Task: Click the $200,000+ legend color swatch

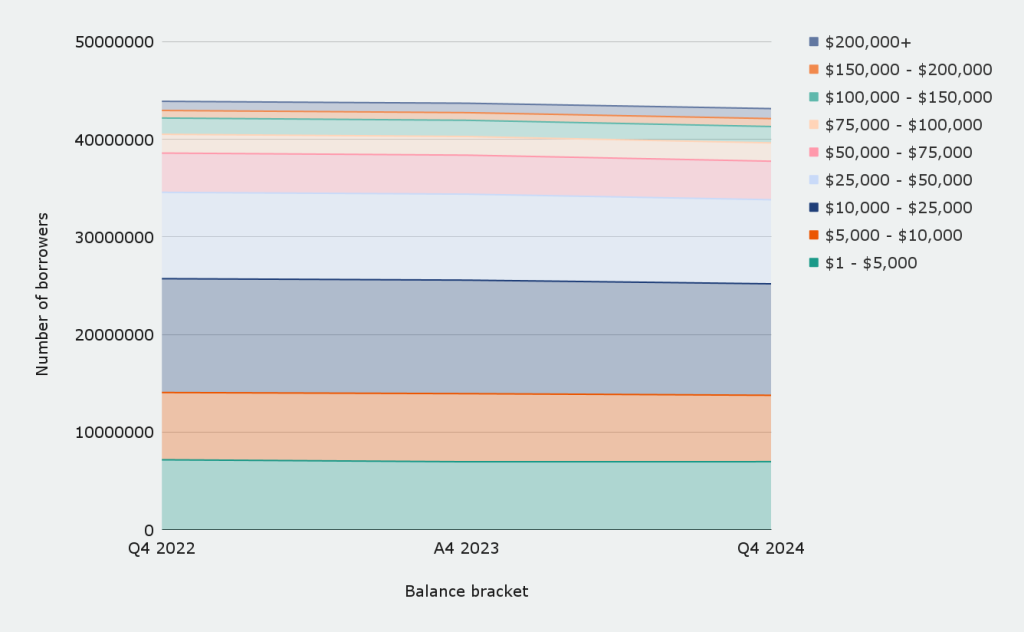Action: click(814, 42)
